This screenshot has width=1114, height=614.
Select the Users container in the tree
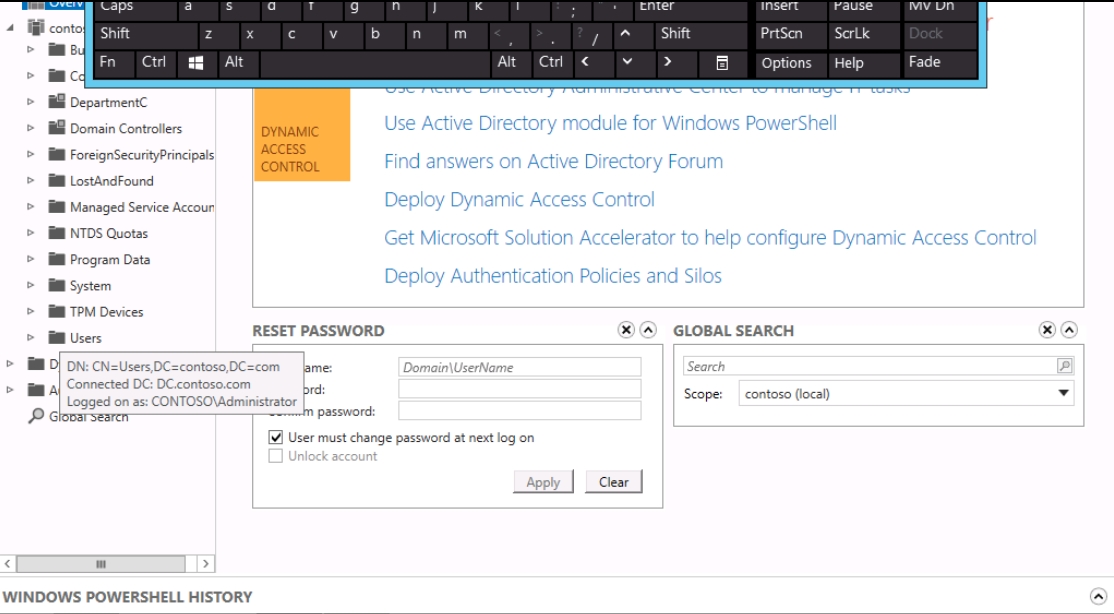(x=85, y=338)
